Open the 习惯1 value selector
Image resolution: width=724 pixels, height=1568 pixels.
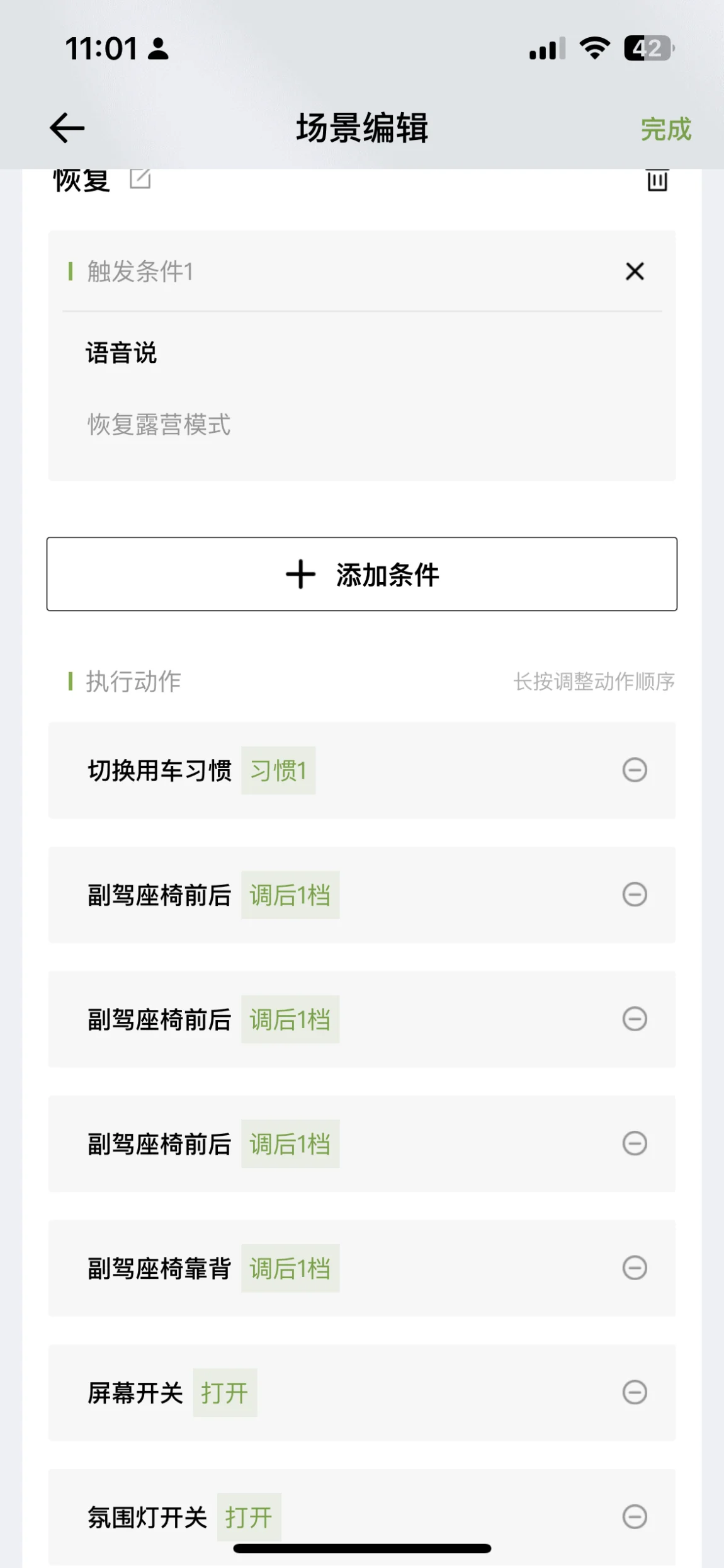278,770
